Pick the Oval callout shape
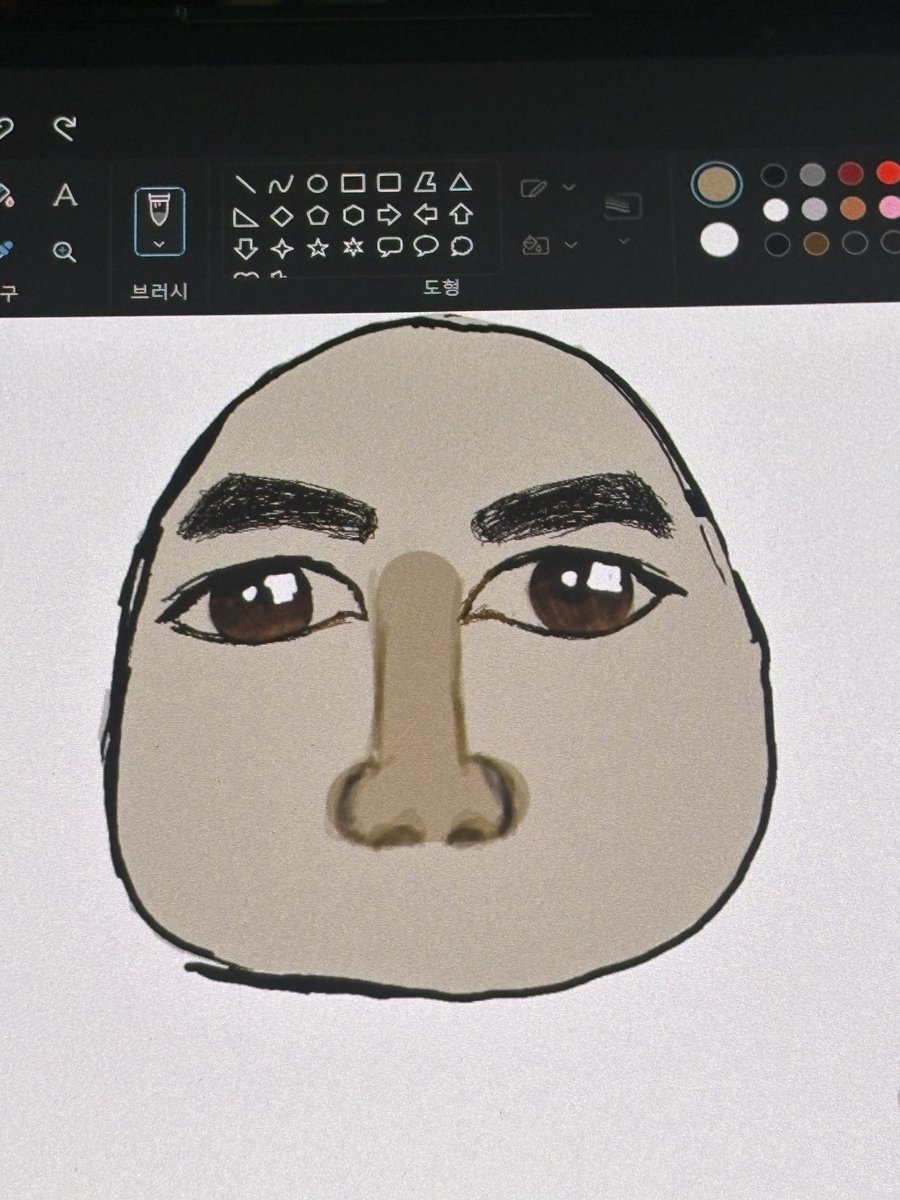Viewport: 900px width, 1200px height. click(425, 245)
